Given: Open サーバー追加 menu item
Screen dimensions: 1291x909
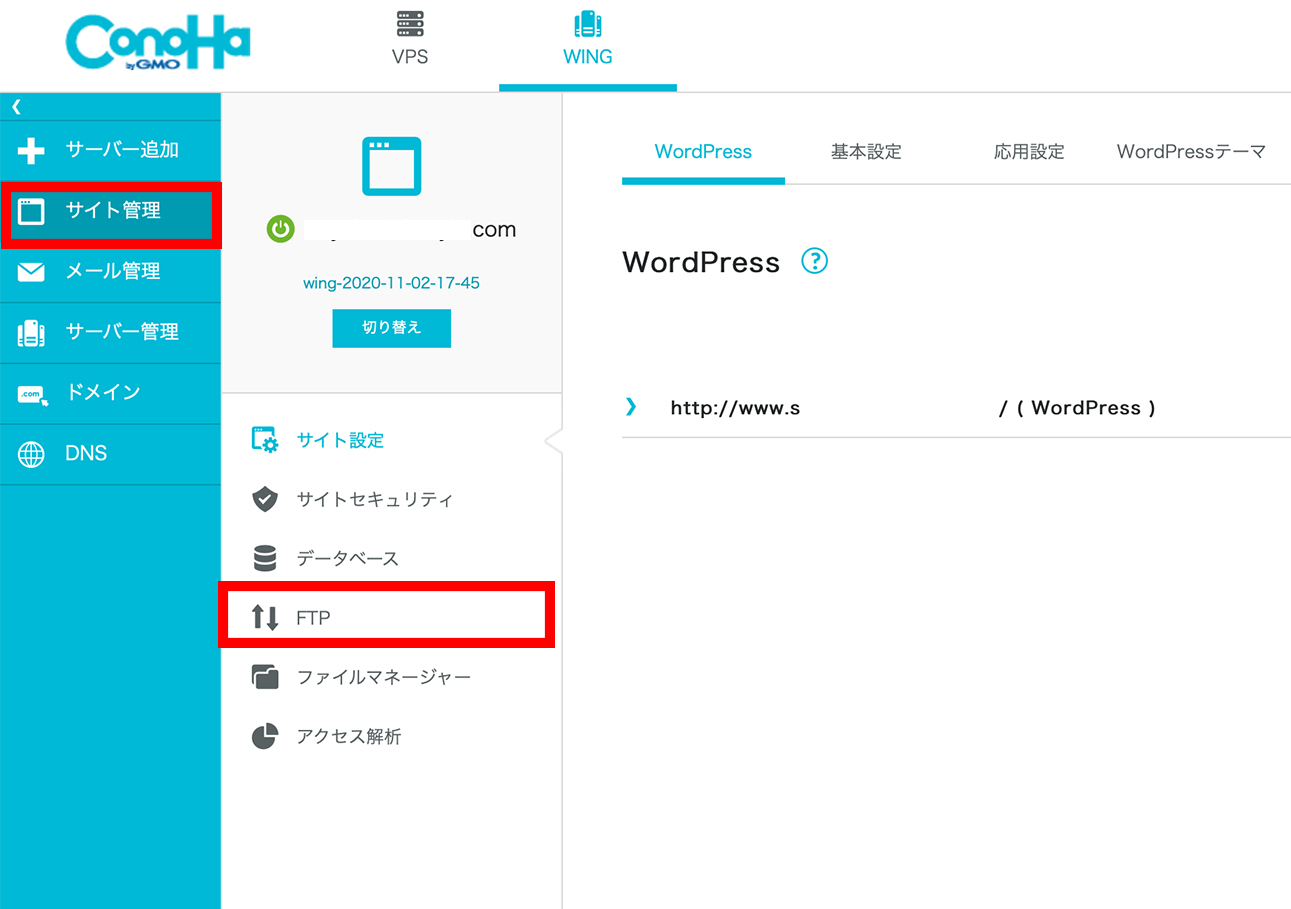Looking at the screenshot, I should click(122, 150).
